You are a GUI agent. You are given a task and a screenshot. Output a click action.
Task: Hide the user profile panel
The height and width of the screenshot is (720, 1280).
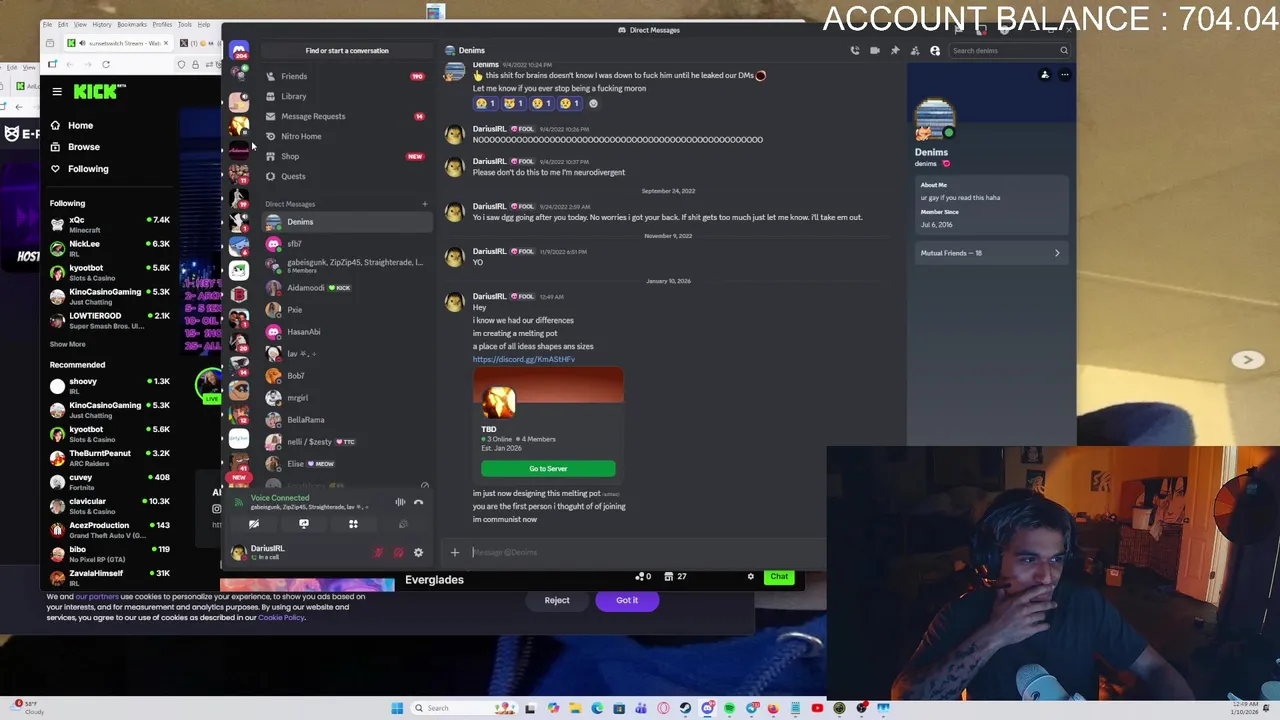tap(935, 50)
